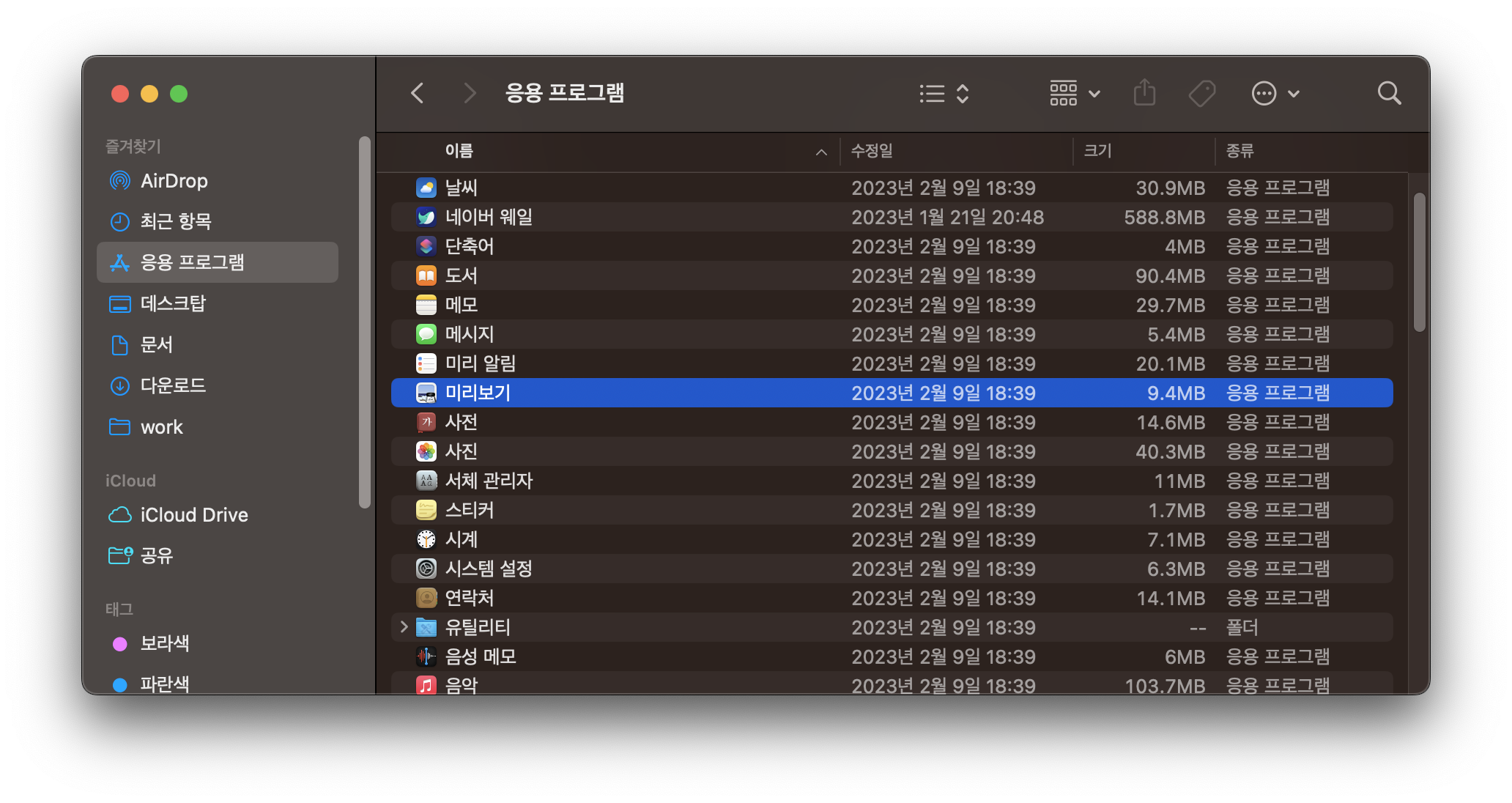Expand the 유틸리티 folder disclosure triangle
Image resolution: width=1512 pixels, height=803 pixels.
(404, 627)
